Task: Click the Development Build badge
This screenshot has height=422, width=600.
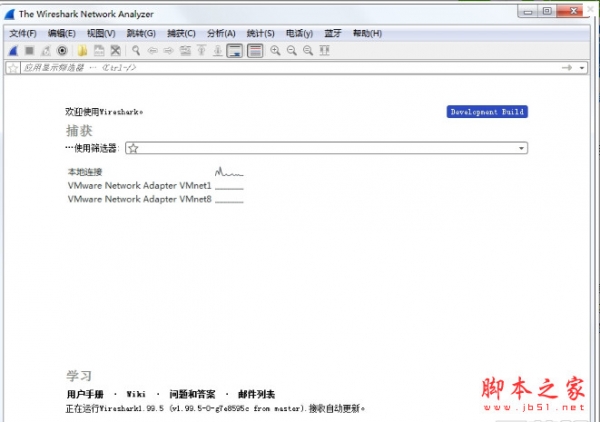Action: pyautogui.click(x=487, y=112)
